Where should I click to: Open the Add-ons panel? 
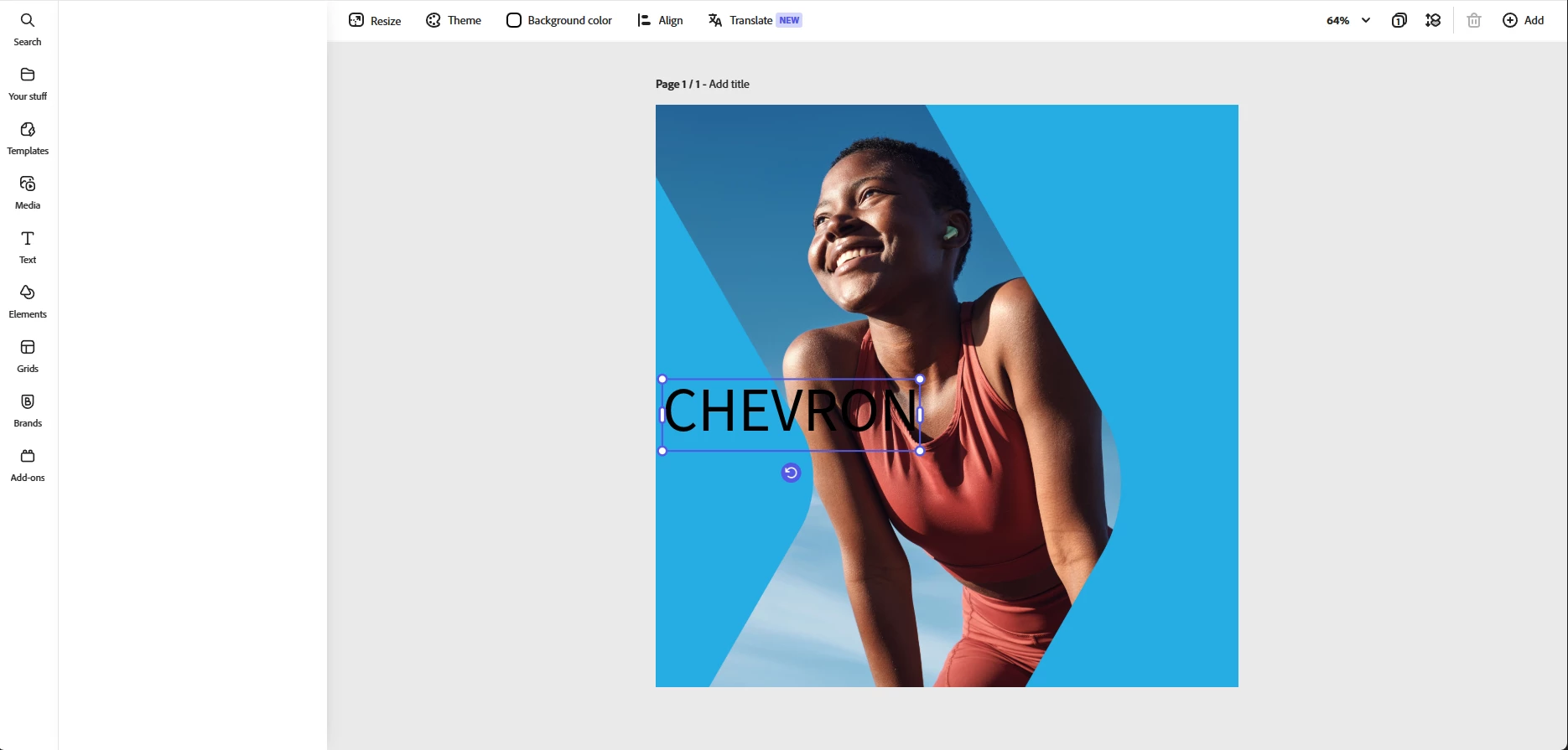click(x=28, y=464)
